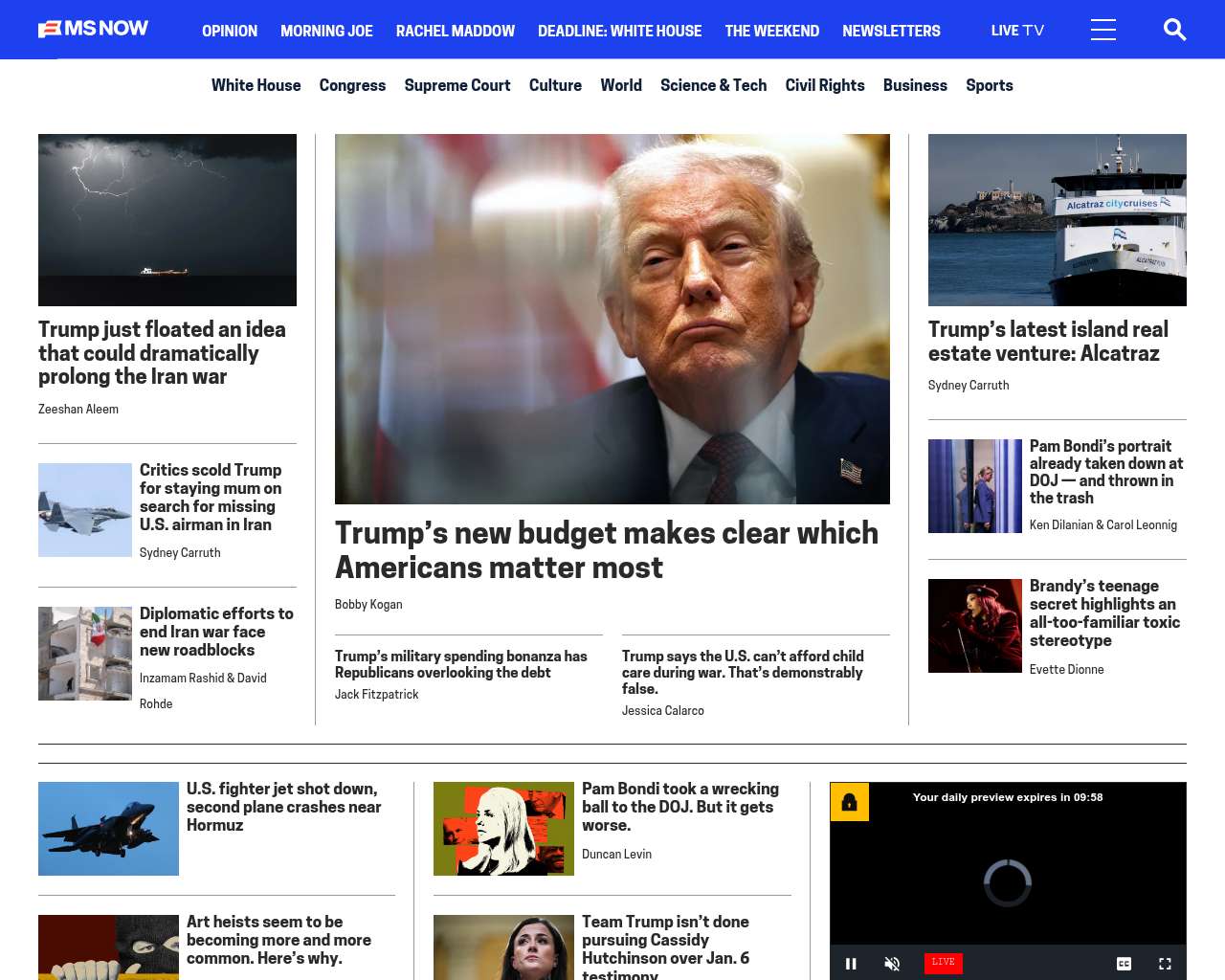
Task: Open lightning storm article thumbnail
Action: point(167,220)
